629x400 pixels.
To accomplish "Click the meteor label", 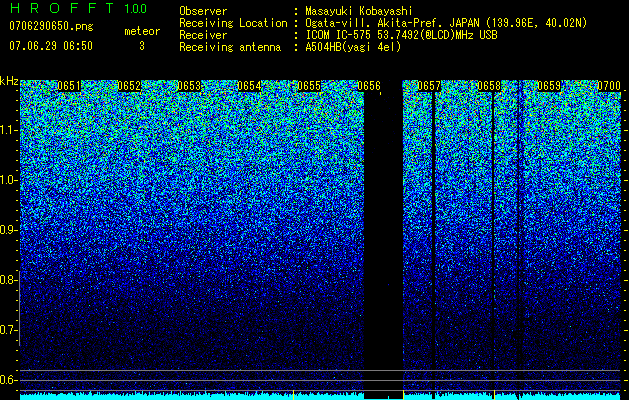I will (142, 31).
